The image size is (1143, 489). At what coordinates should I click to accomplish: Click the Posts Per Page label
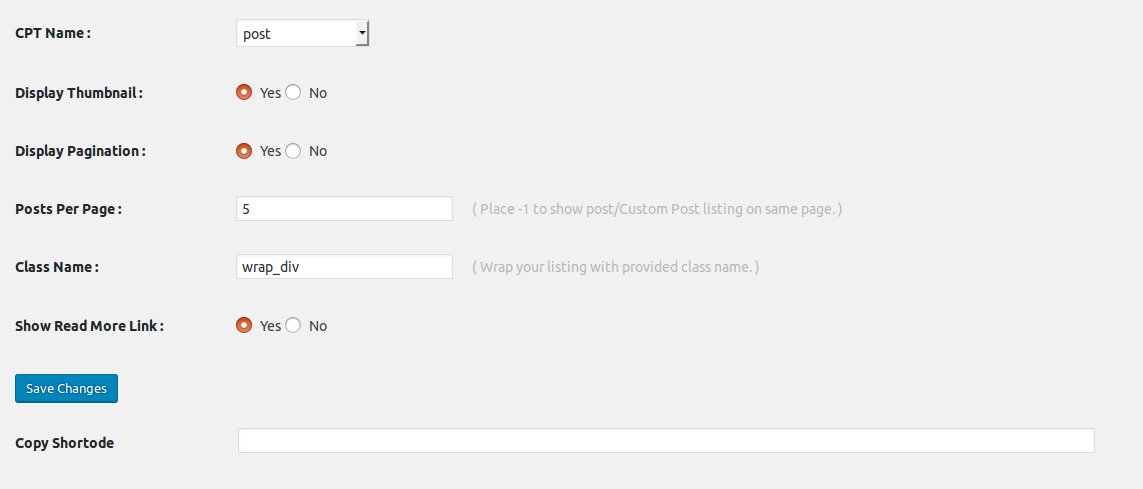68,209
